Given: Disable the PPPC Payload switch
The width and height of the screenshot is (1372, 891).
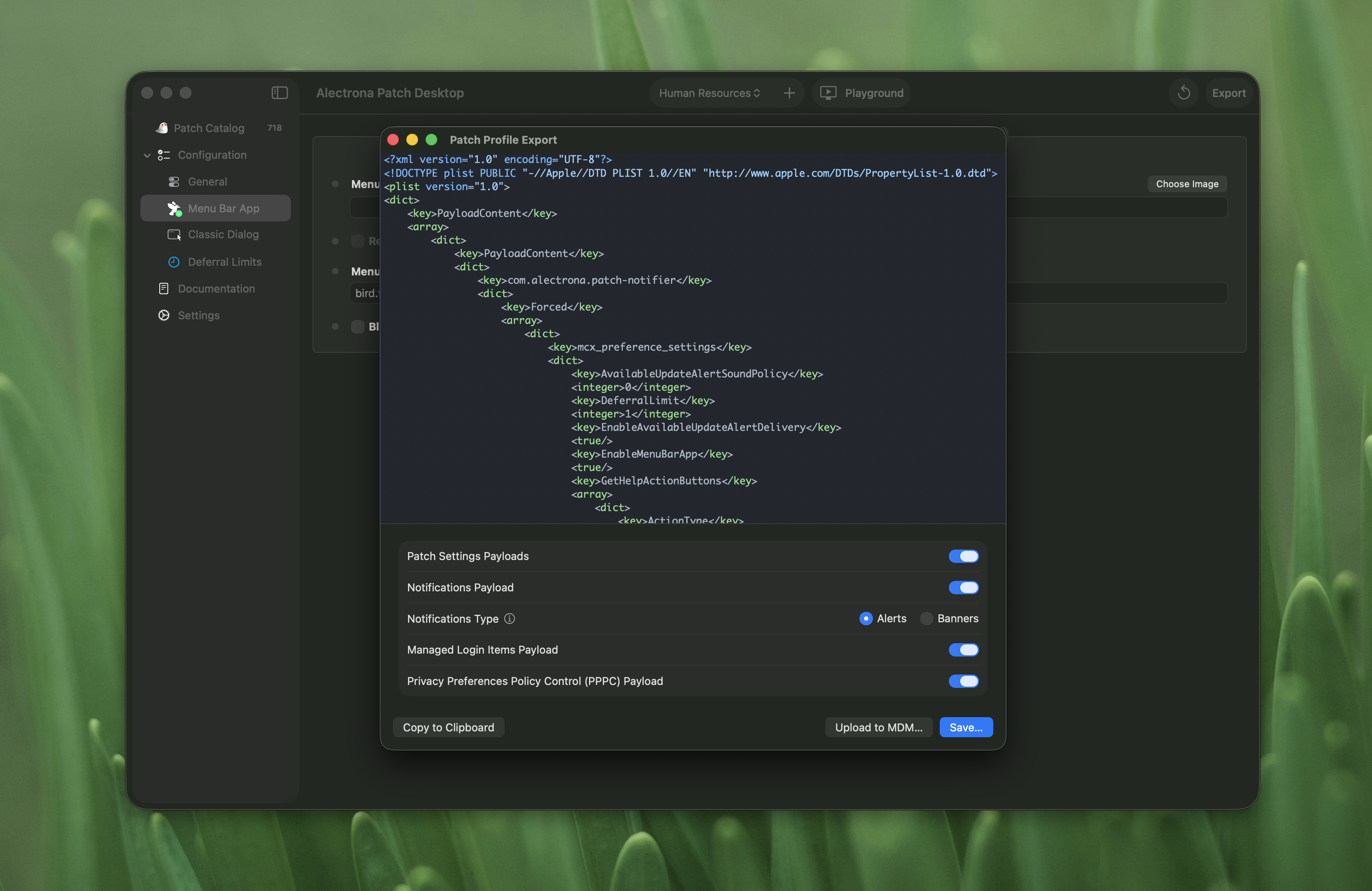Looking at the screenshot, I should (x=963, y=681).
